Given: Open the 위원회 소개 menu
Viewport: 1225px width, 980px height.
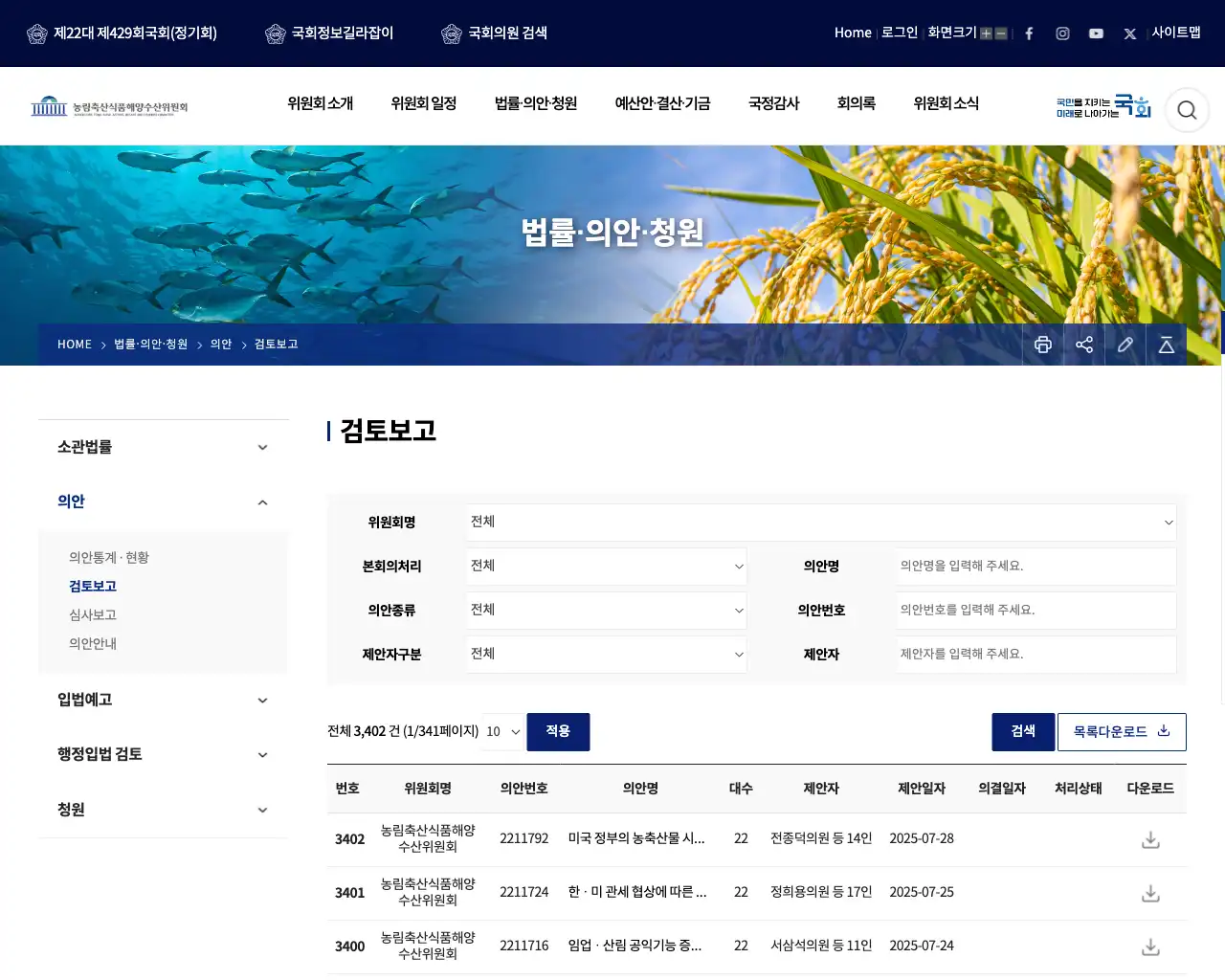Looking at the screenshot, I should (x=320, y=103).
